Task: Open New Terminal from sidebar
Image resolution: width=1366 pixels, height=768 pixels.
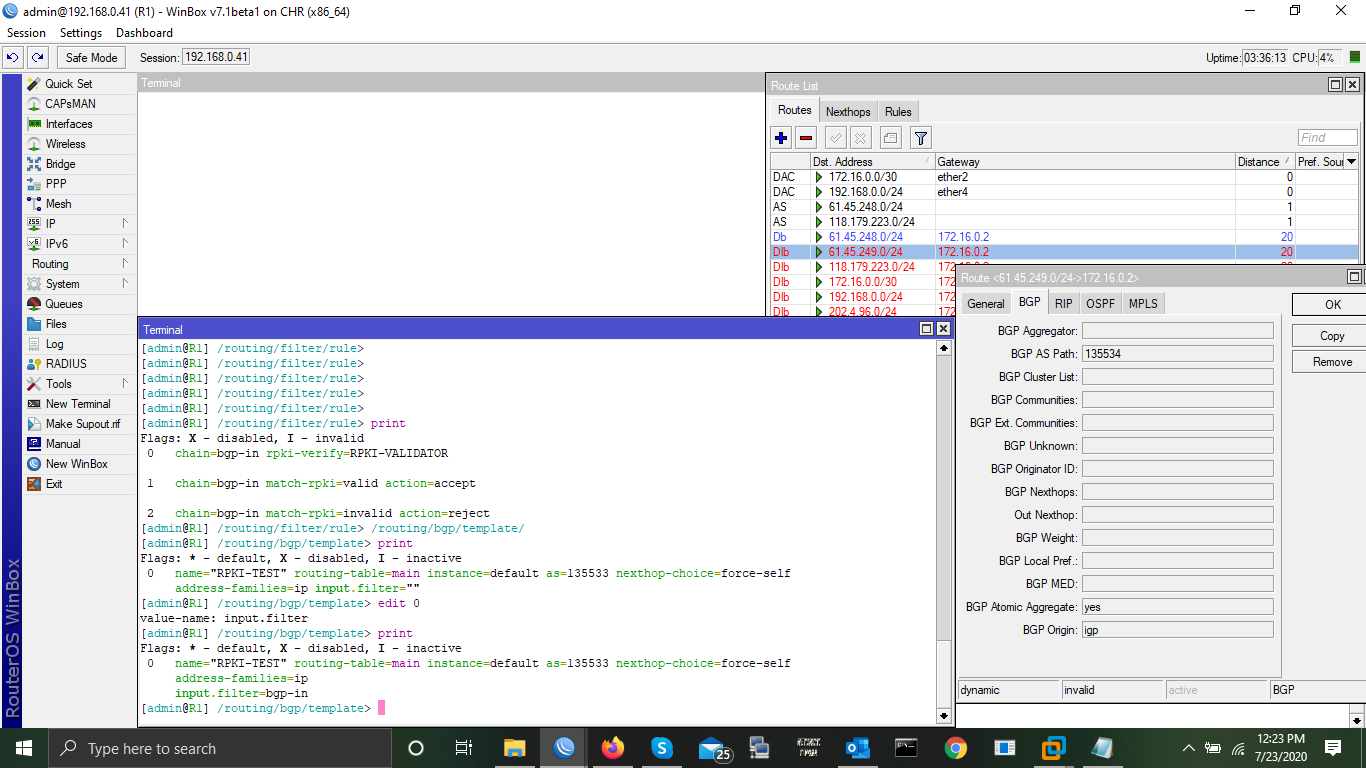Action: [80, 404]
